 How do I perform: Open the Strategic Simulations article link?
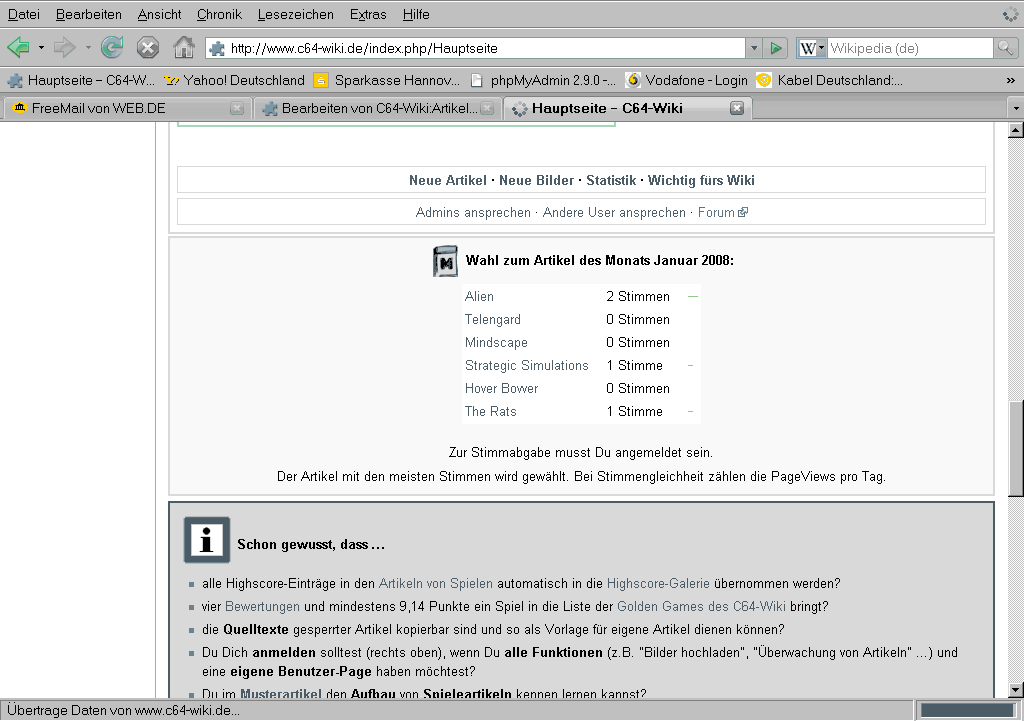[x=526, y=365]
